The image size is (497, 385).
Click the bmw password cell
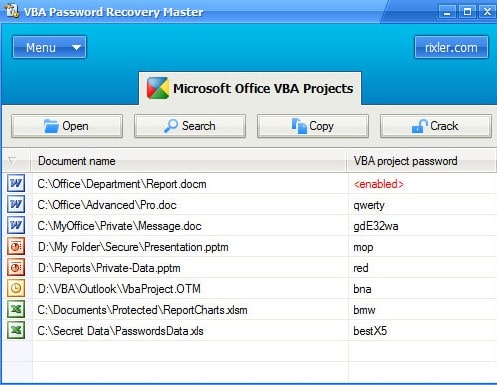point(422,310)
